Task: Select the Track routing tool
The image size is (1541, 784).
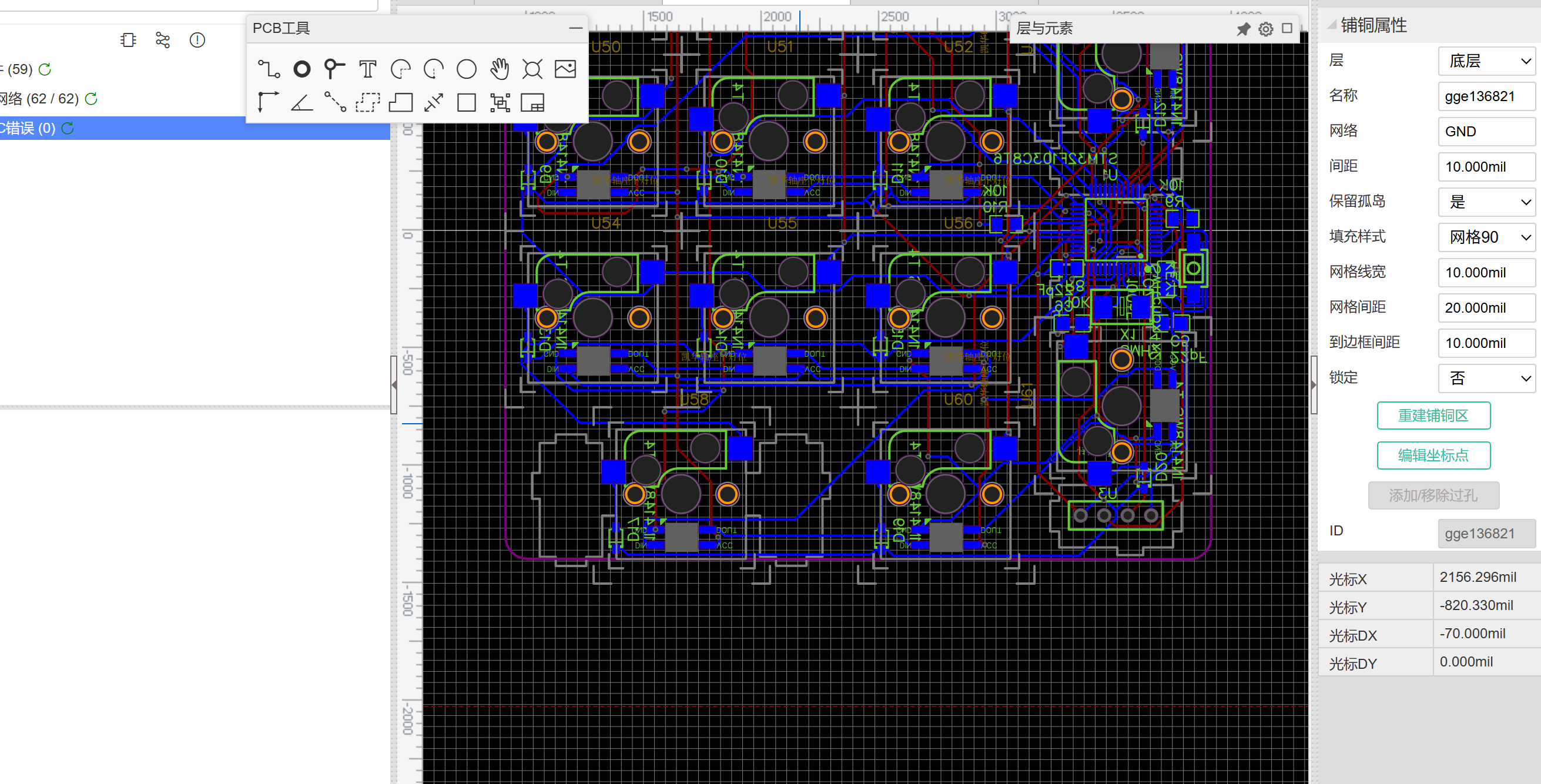Action: 269,69
